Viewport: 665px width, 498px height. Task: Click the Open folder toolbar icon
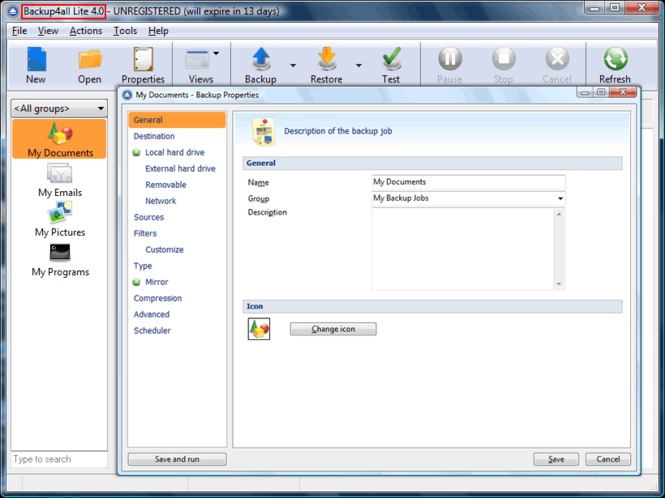(90, 59)
